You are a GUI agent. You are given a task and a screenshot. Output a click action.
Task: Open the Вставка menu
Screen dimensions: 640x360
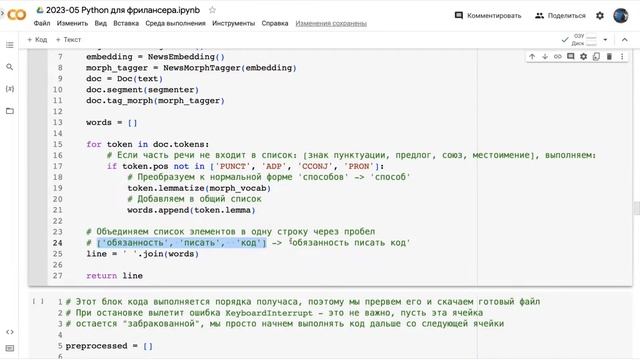[126, 23]
